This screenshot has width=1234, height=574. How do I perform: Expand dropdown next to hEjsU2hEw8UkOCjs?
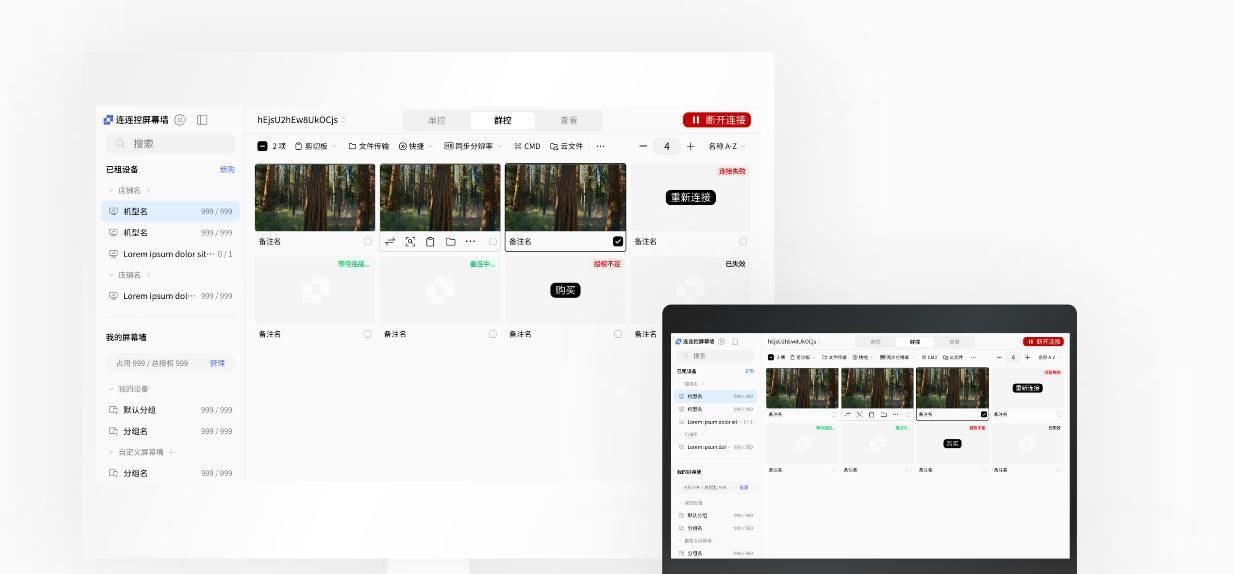(343, 120)
